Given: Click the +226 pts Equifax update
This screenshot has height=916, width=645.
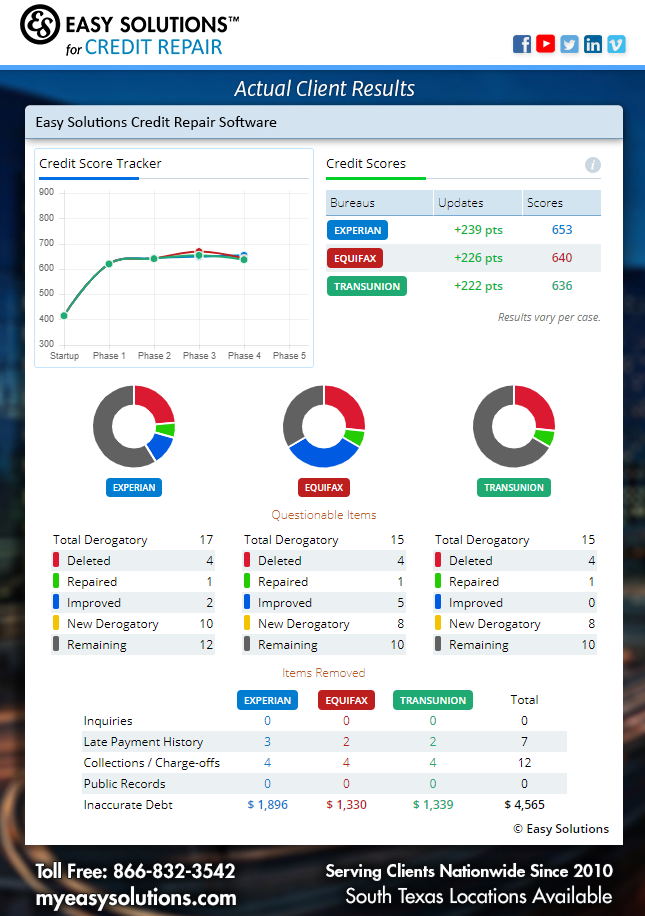Looking at the screenshot, I should pyautogui.click(x=478, y=258).
